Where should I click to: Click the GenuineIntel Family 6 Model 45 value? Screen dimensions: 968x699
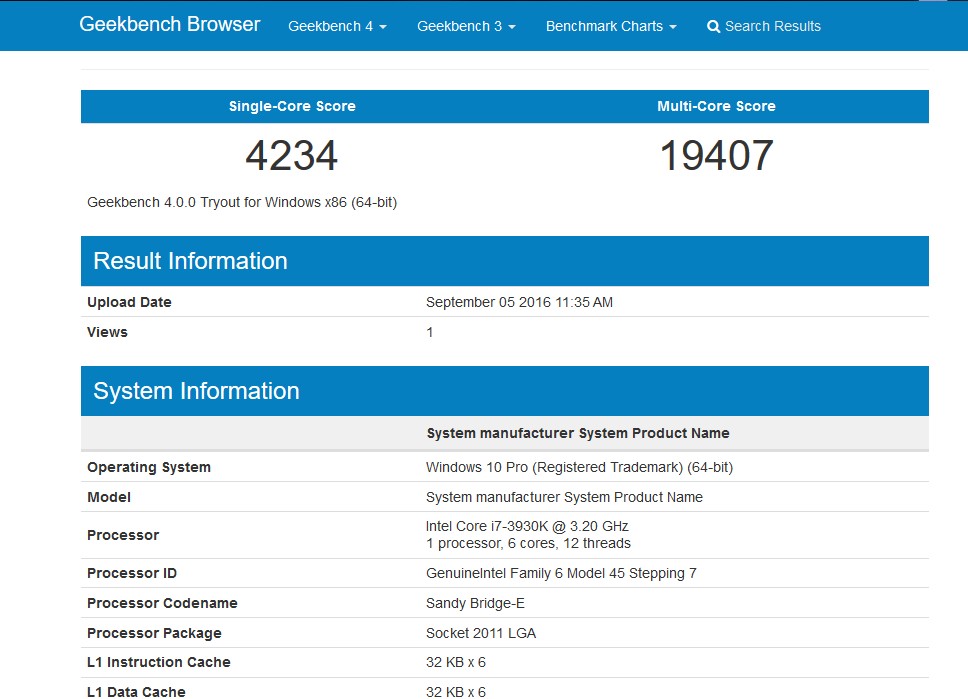click(x=561, y=574)
